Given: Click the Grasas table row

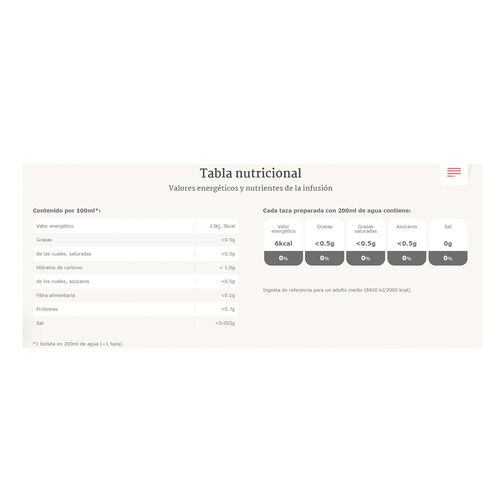Looking at the screenshot, I should (136, 240).
